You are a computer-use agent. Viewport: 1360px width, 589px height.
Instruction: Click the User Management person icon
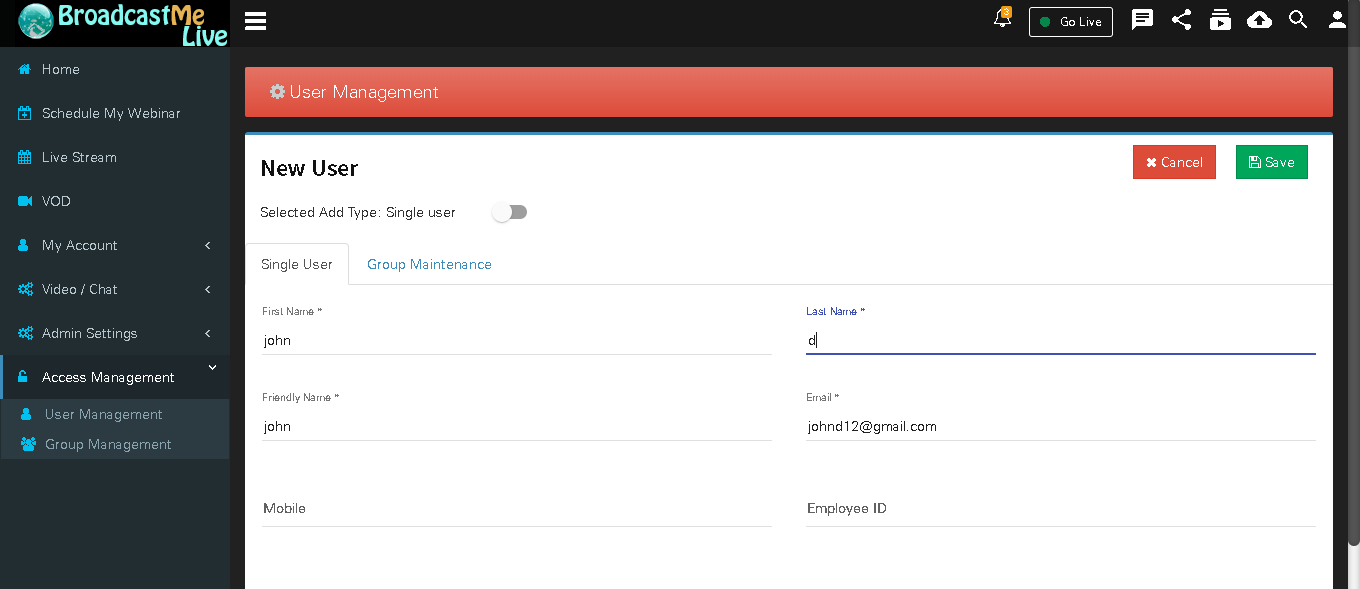click(27, 414)
